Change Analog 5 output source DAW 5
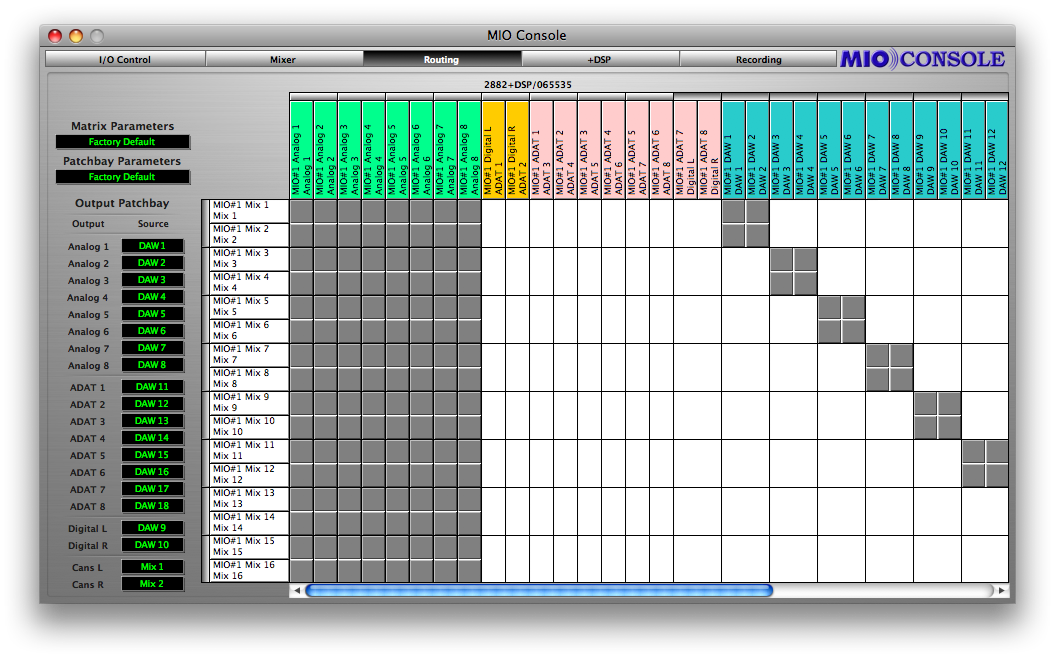This screenshot has width=1055, height=658. pos(153,314)
